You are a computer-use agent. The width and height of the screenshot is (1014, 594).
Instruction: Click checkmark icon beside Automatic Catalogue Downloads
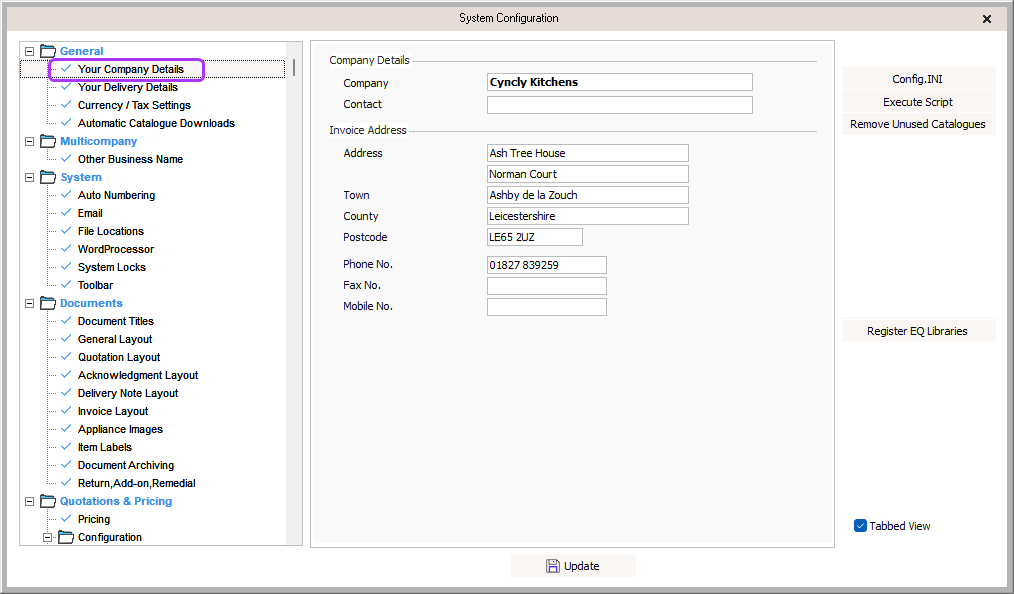point(66,123)
